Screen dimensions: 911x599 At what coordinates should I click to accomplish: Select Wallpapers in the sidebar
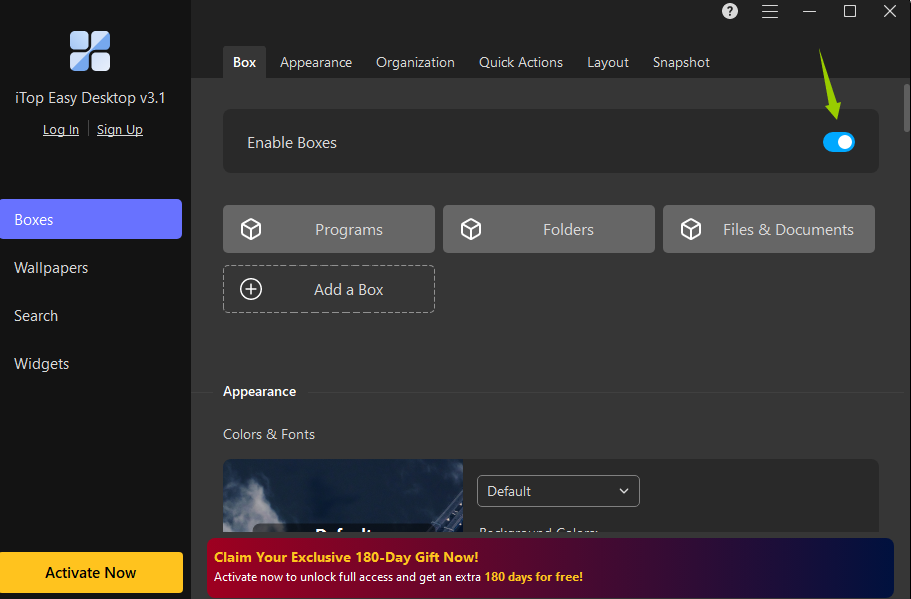tap(51, 268)
